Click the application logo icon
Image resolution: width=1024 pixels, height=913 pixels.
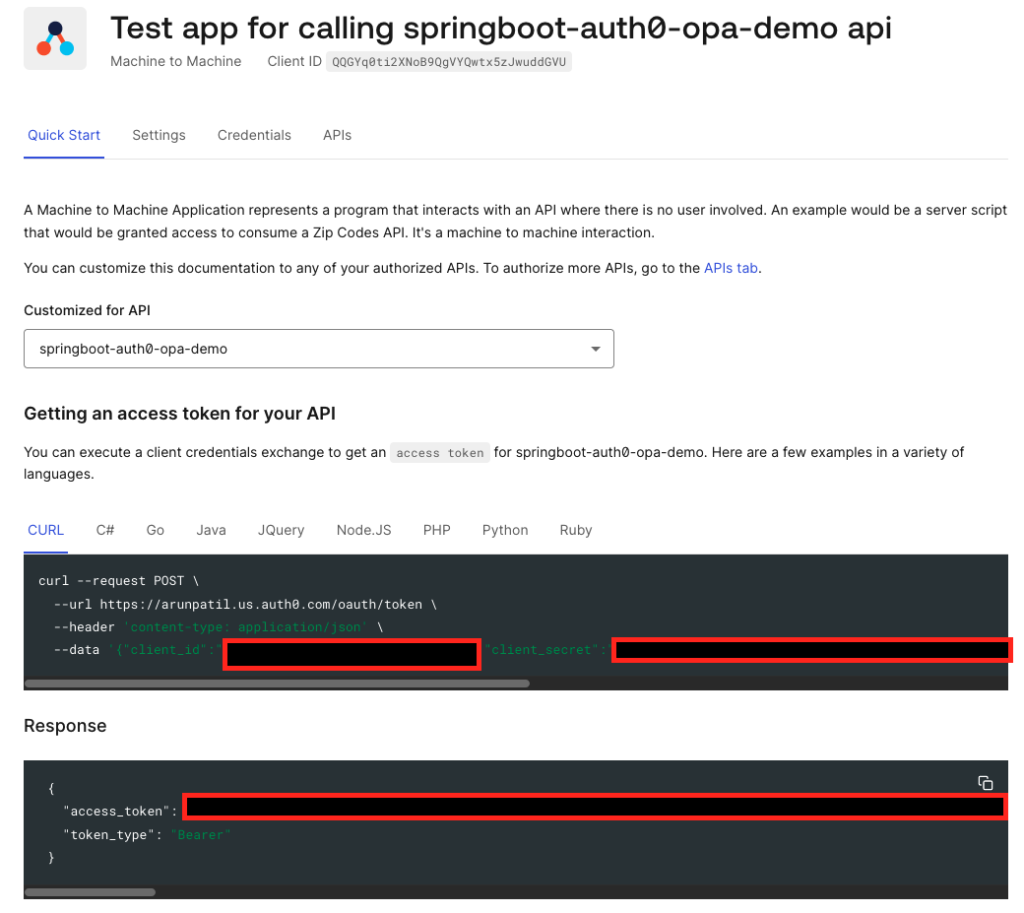coord(55,39)
